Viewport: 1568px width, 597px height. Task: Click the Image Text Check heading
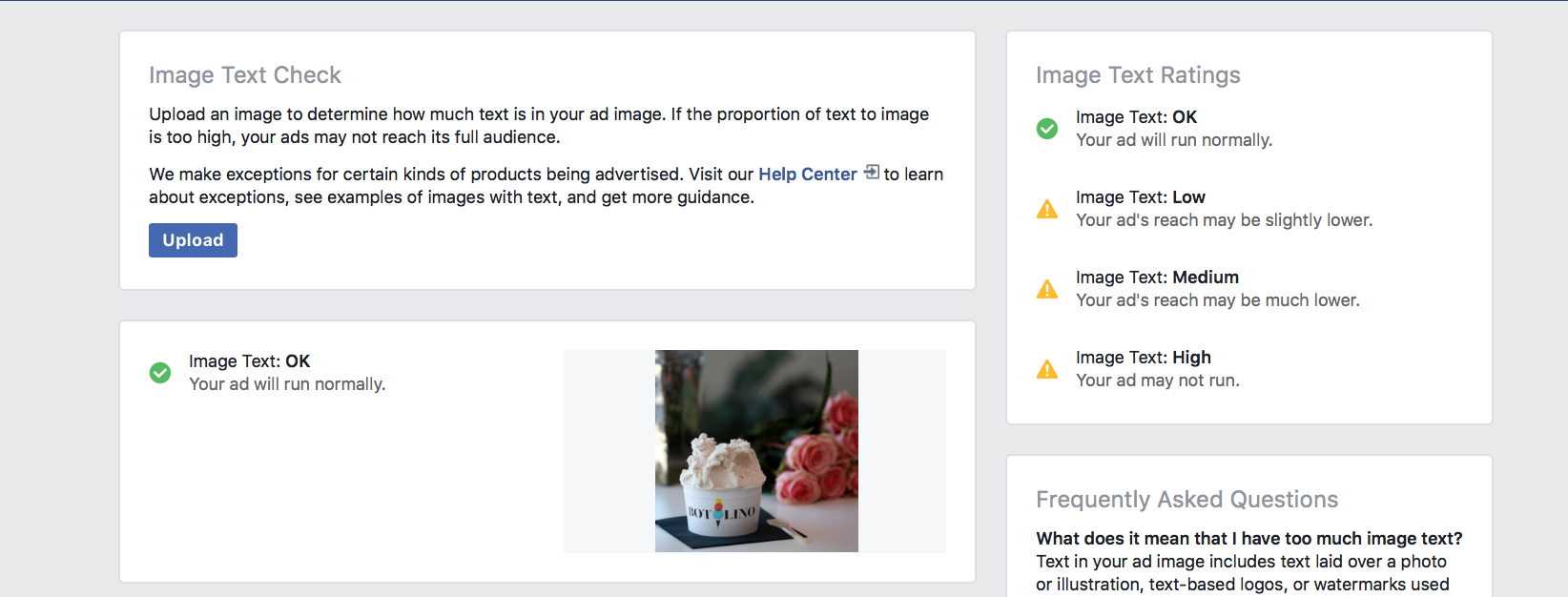[x=245, y=75]
